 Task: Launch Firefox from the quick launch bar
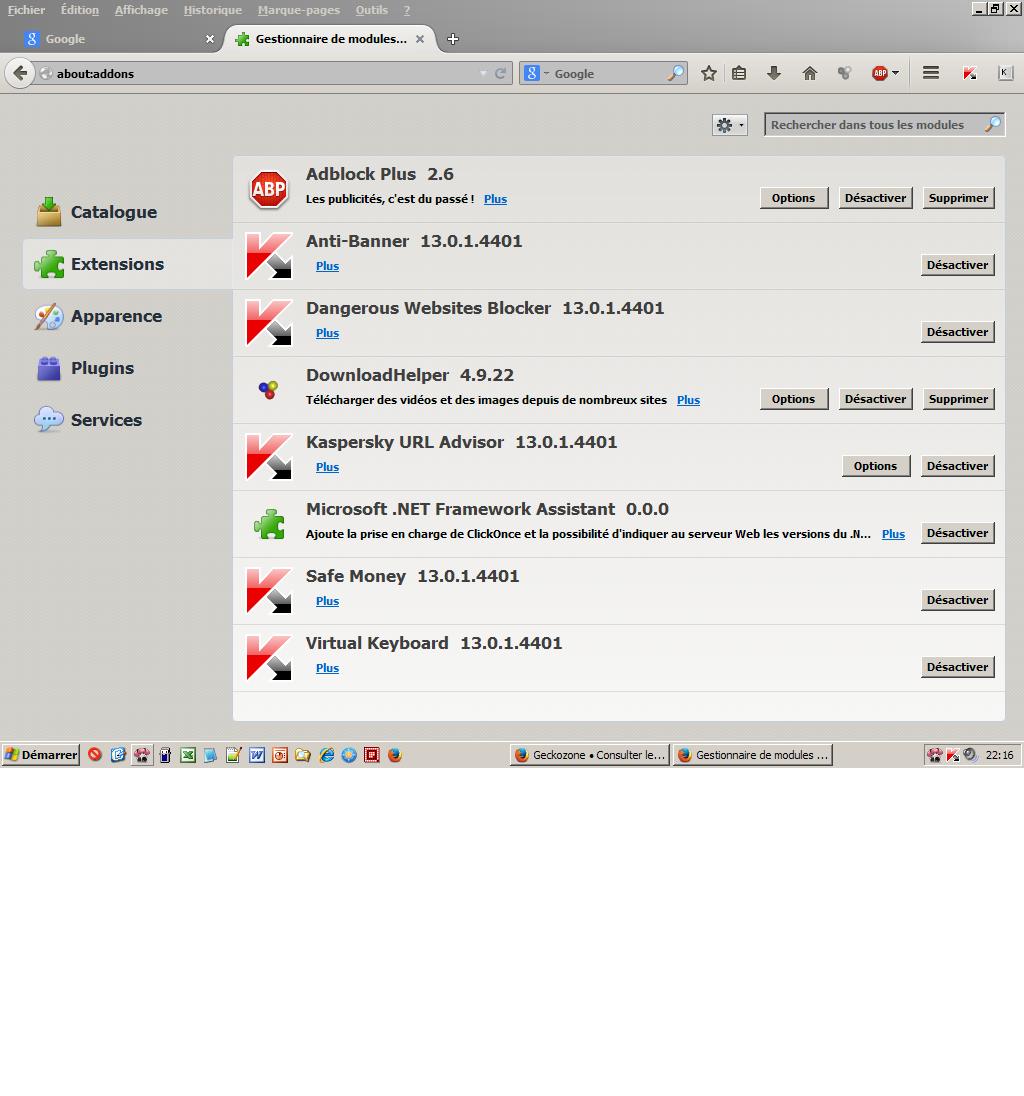(395, 755)
